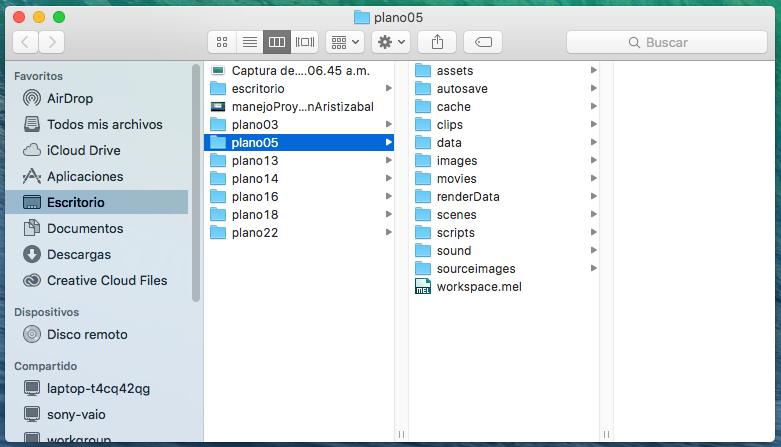Image resolution: width=781 pixels, height=447 pixels.
Task: Open AirDrop in the sidebar
Action: coord(97,99)
